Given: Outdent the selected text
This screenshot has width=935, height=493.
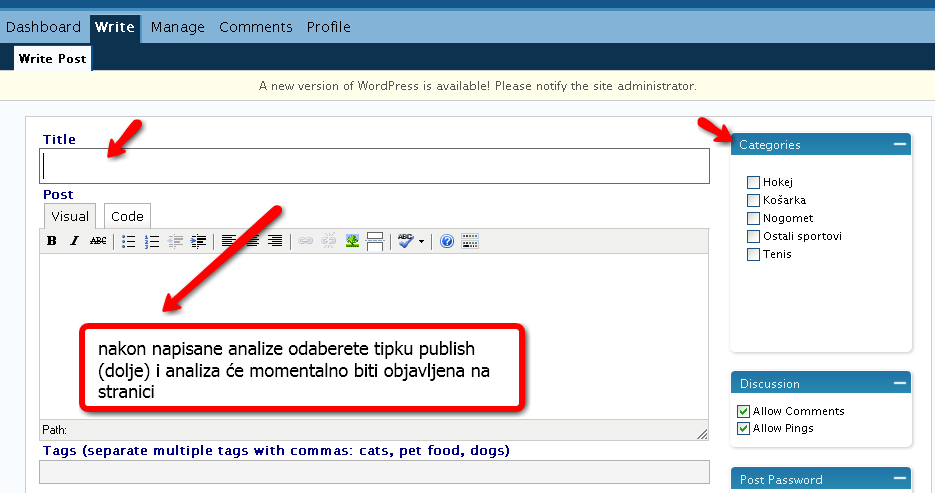Looking at the screenshot, I should pyautogui.click(x=175, y=241).
